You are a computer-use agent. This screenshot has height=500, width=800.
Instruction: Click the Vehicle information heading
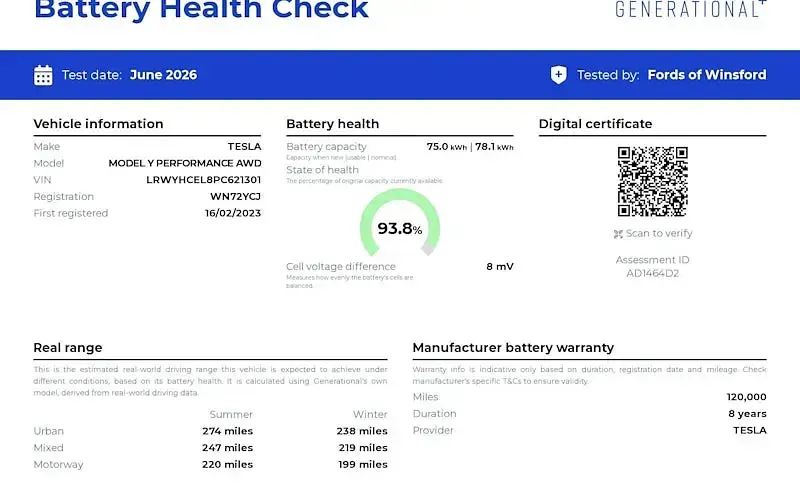(x=98, y=124)
